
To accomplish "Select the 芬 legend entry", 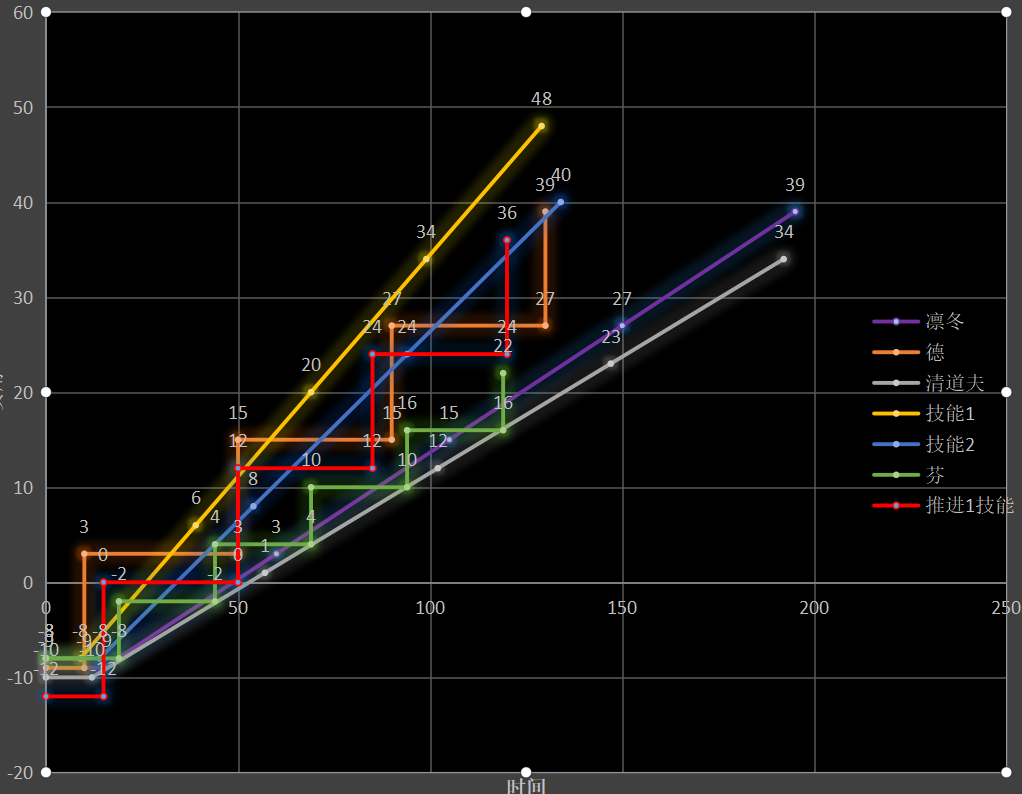I will pos(909,475).
